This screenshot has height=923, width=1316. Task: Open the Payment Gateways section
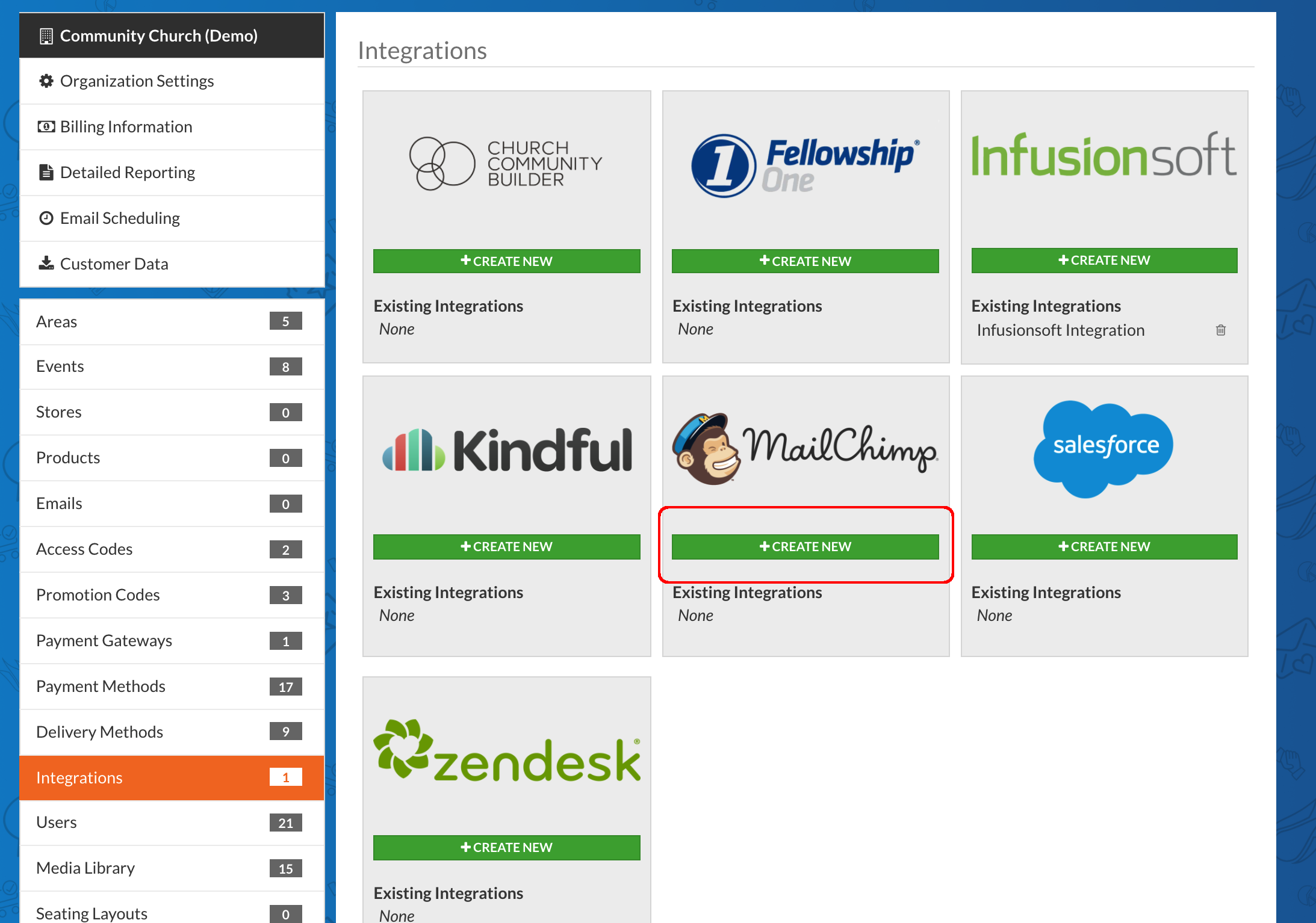click(x=104, y=641)
